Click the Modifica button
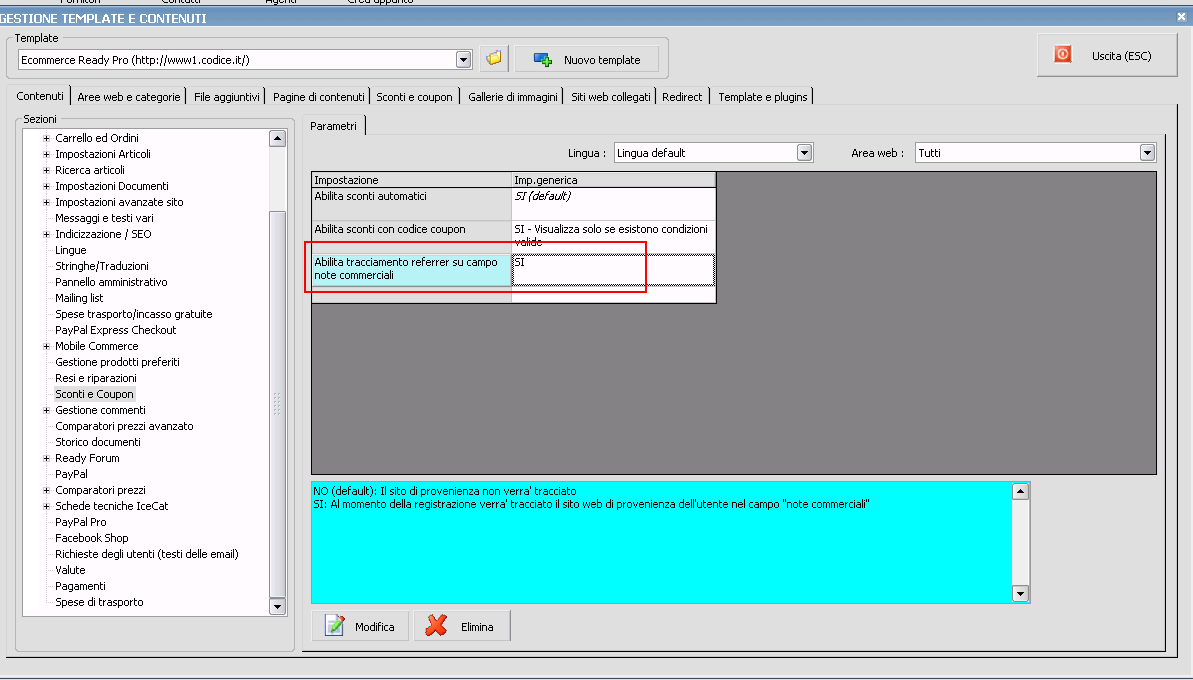This screenshot has height=680, width=1193. [x=360, y=627]
